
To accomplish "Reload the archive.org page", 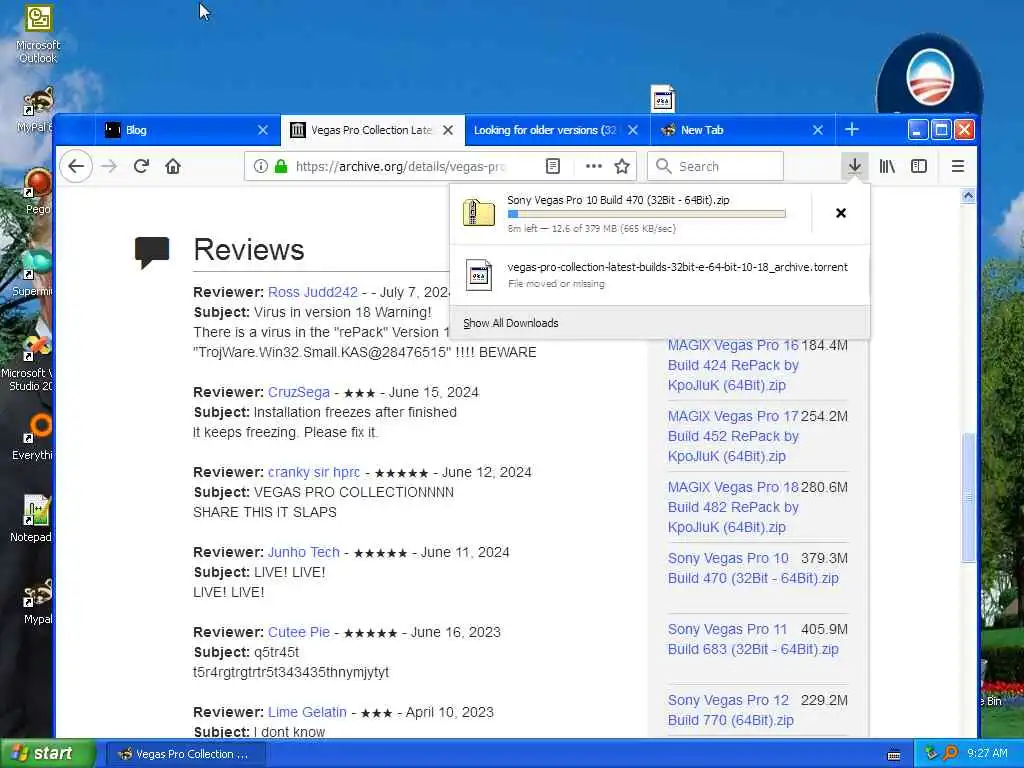I will [141, 167].
